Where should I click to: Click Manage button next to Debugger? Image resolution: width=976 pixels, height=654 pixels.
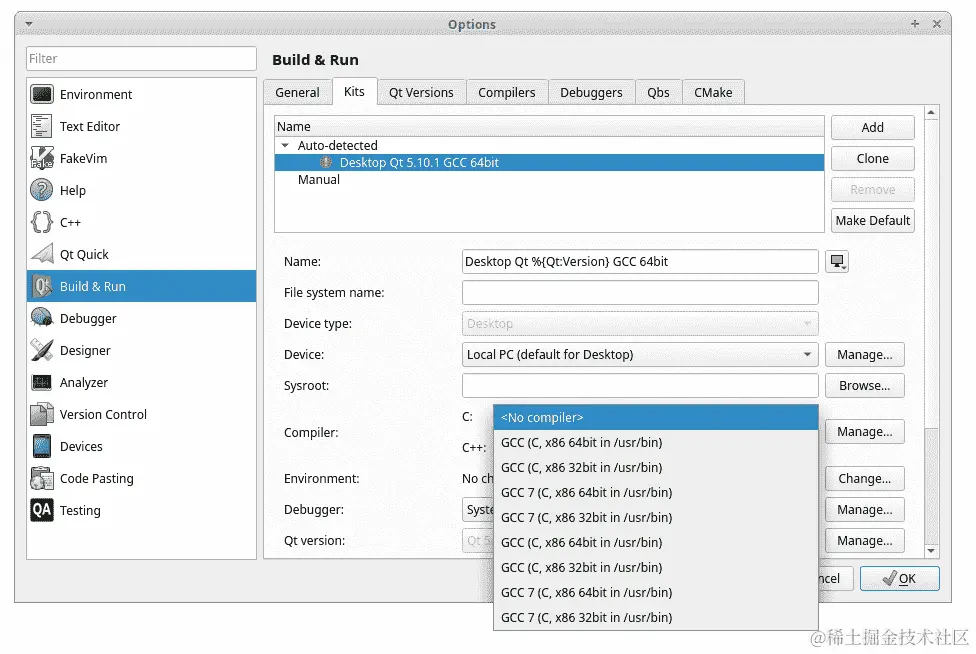pos(865,510)
